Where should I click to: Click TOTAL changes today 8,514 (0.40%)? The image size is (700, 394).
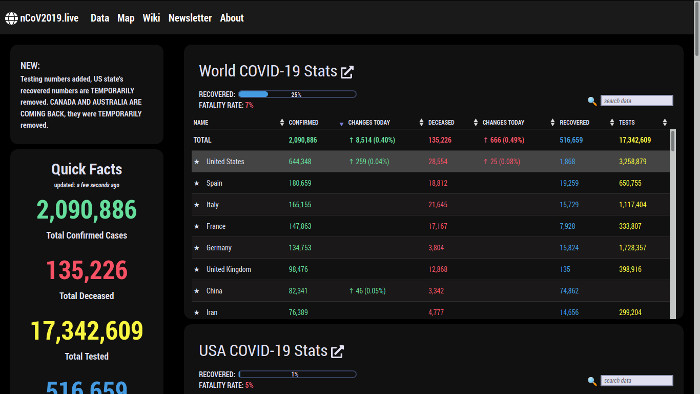(372, 140)
